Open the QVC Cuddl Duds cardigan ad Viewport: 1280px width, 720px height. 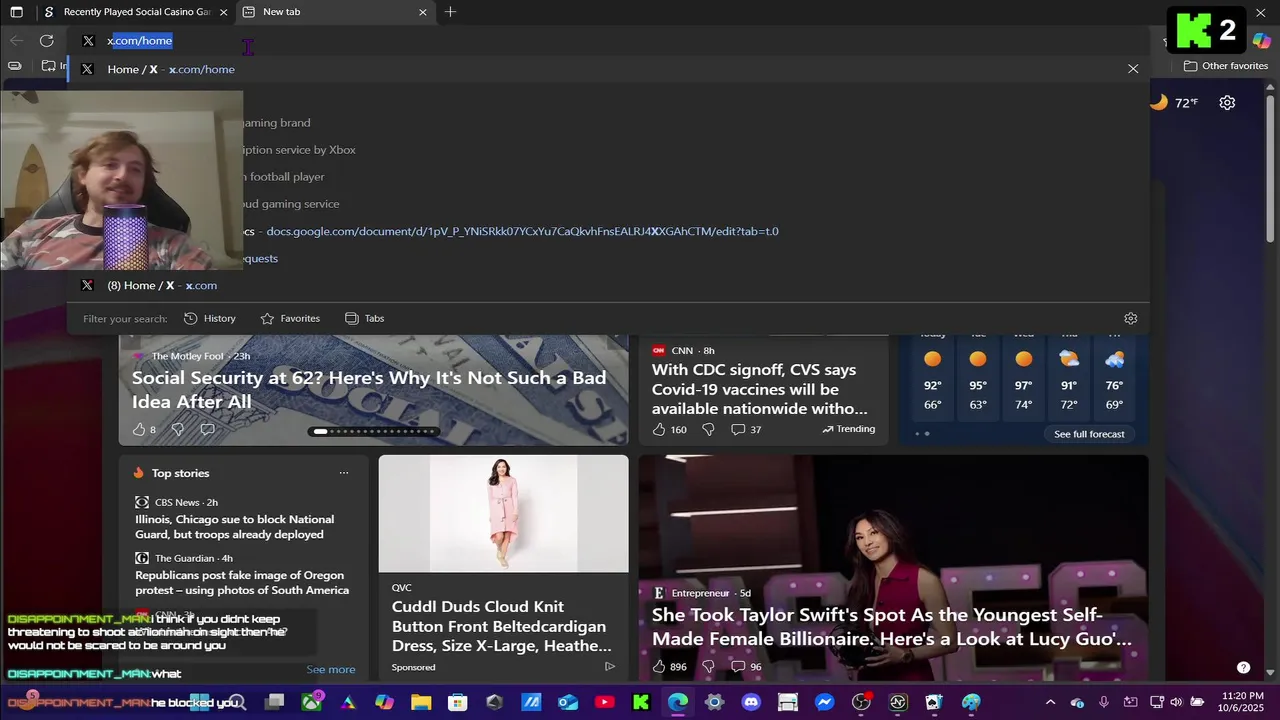pyautogui.click(x=500, y=626)
